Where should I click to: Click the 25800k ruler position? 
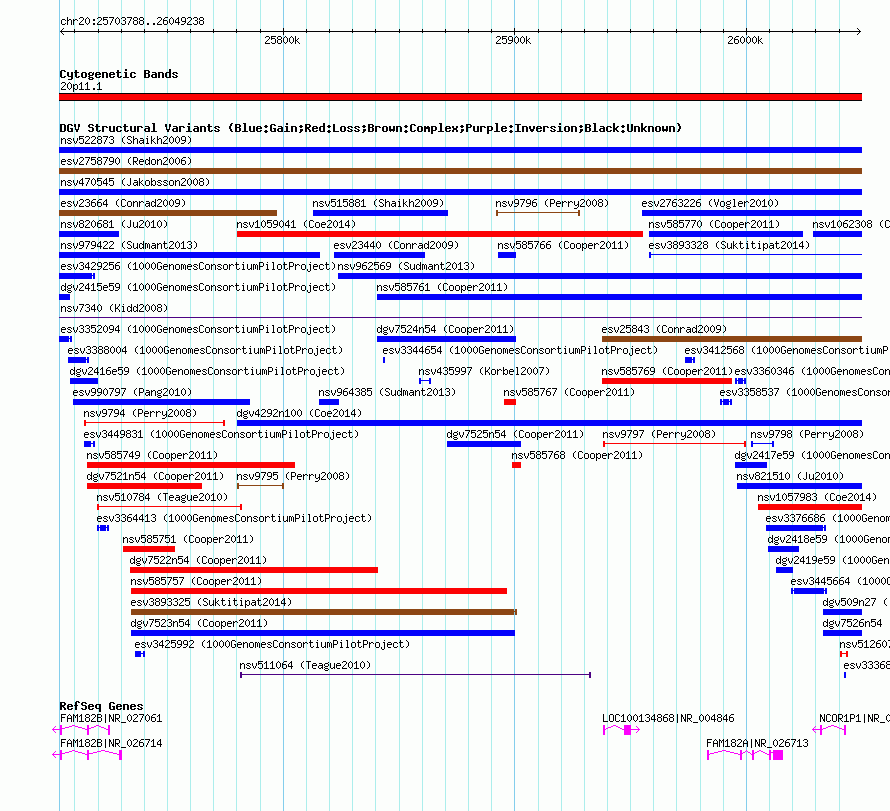(x=282, y=40)
